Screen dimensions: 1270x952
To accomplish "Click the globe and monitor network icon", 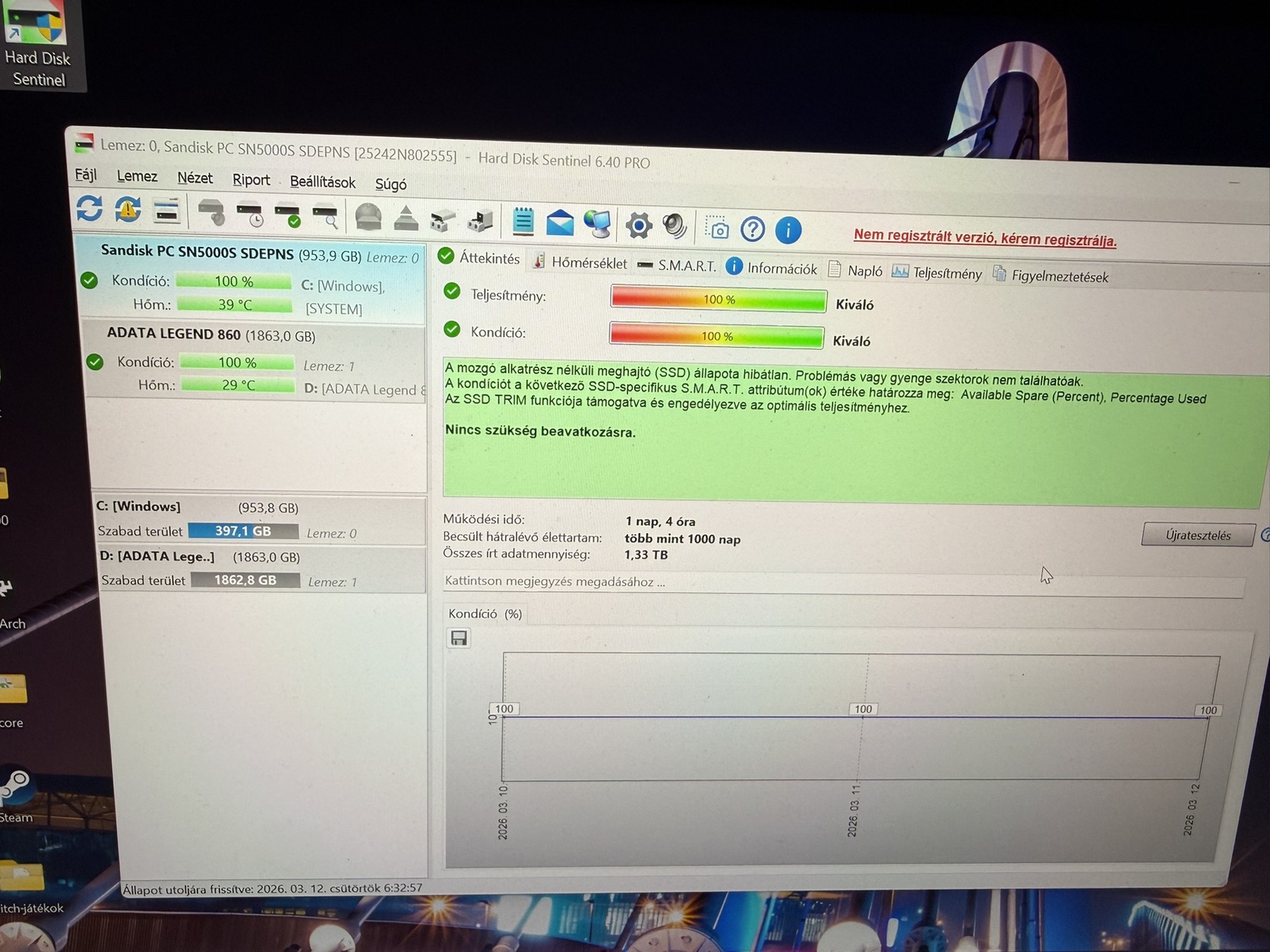I will [x=598, y=224].
